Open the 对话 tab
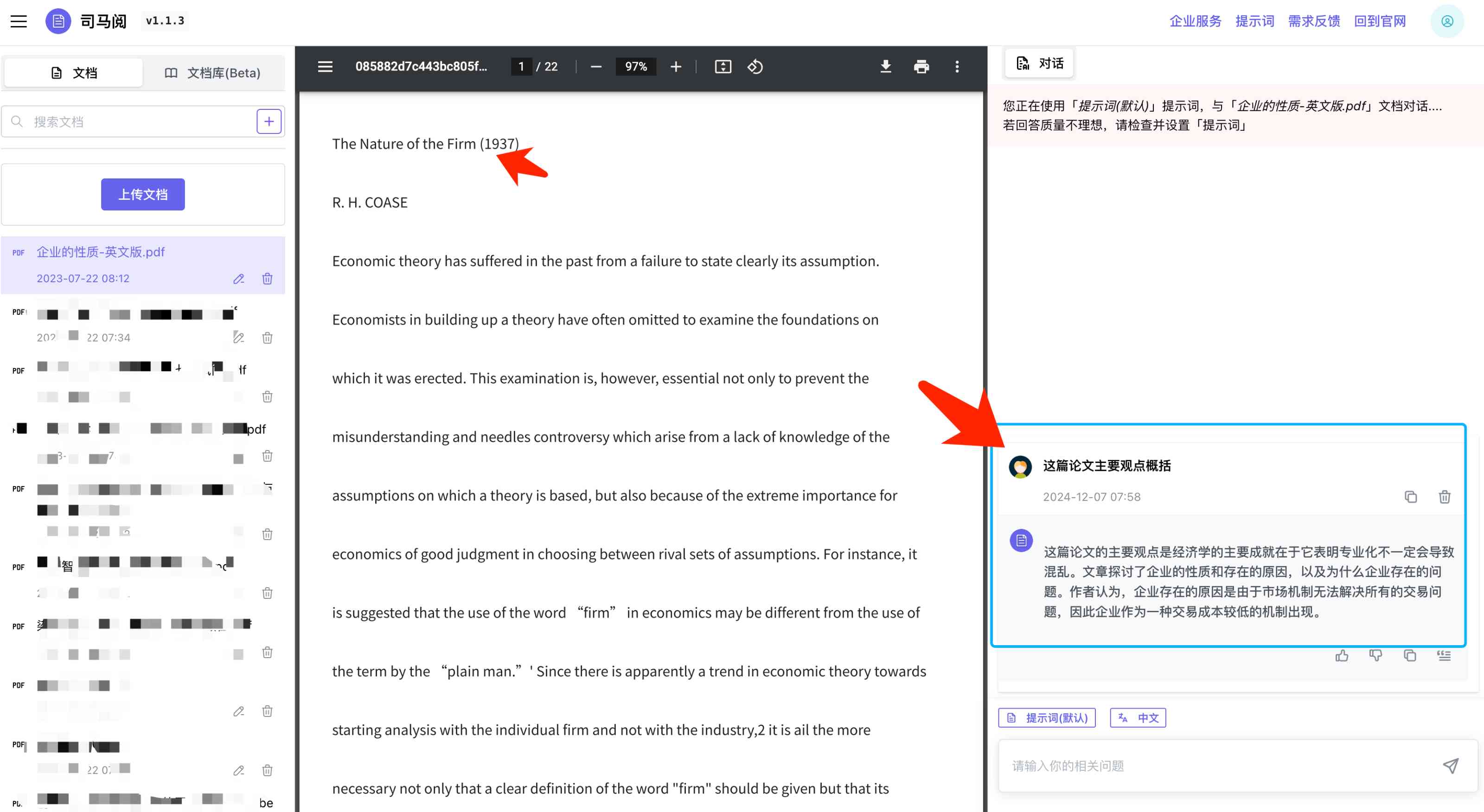The width and height of the screenshot is (1484, 812). [1040, 63]
